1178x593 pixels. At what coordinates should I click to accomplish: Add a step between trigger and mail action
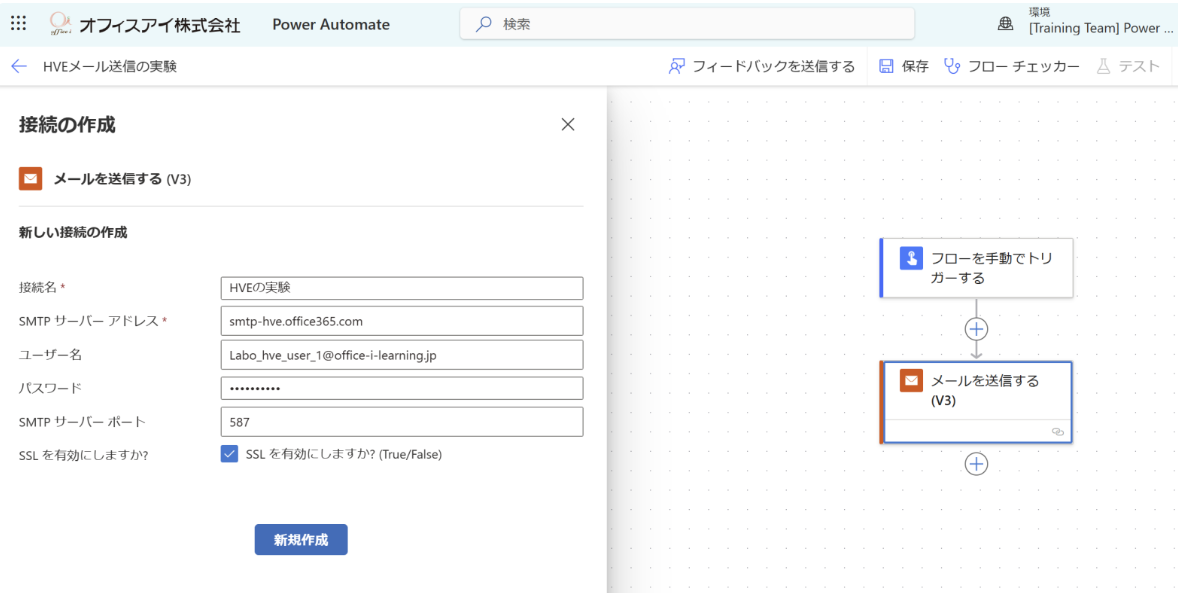[x=976, y=328]
